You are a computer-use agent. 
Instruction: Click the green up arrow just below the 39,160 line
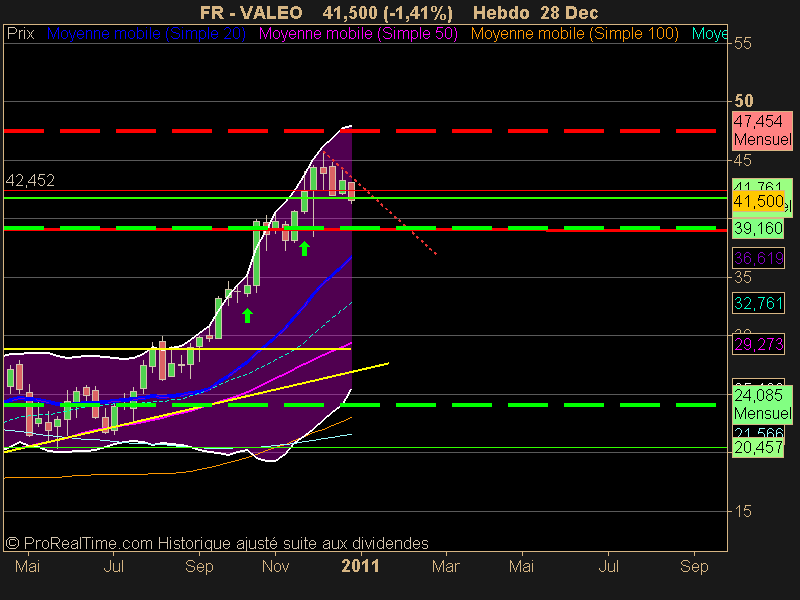coord(304,248)
